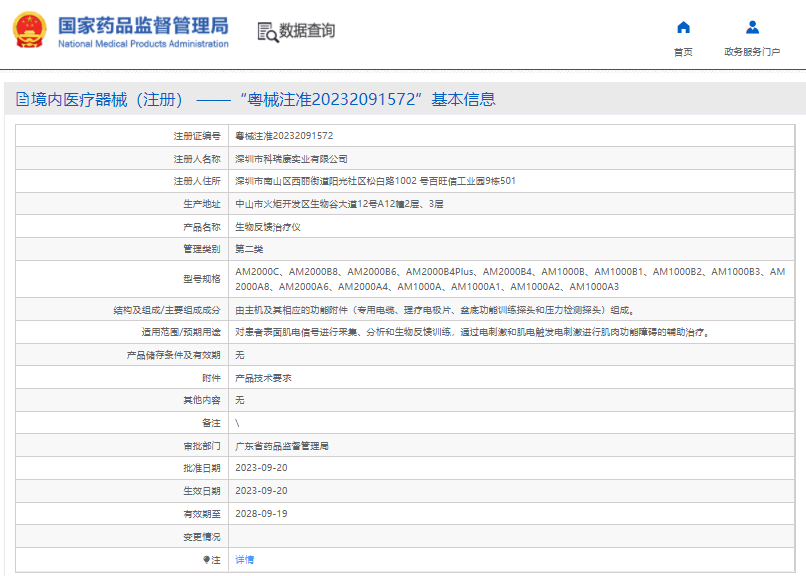Screen dimensions: 806x576
Task: Click the 首页 text link
Action: click(683, 52)
